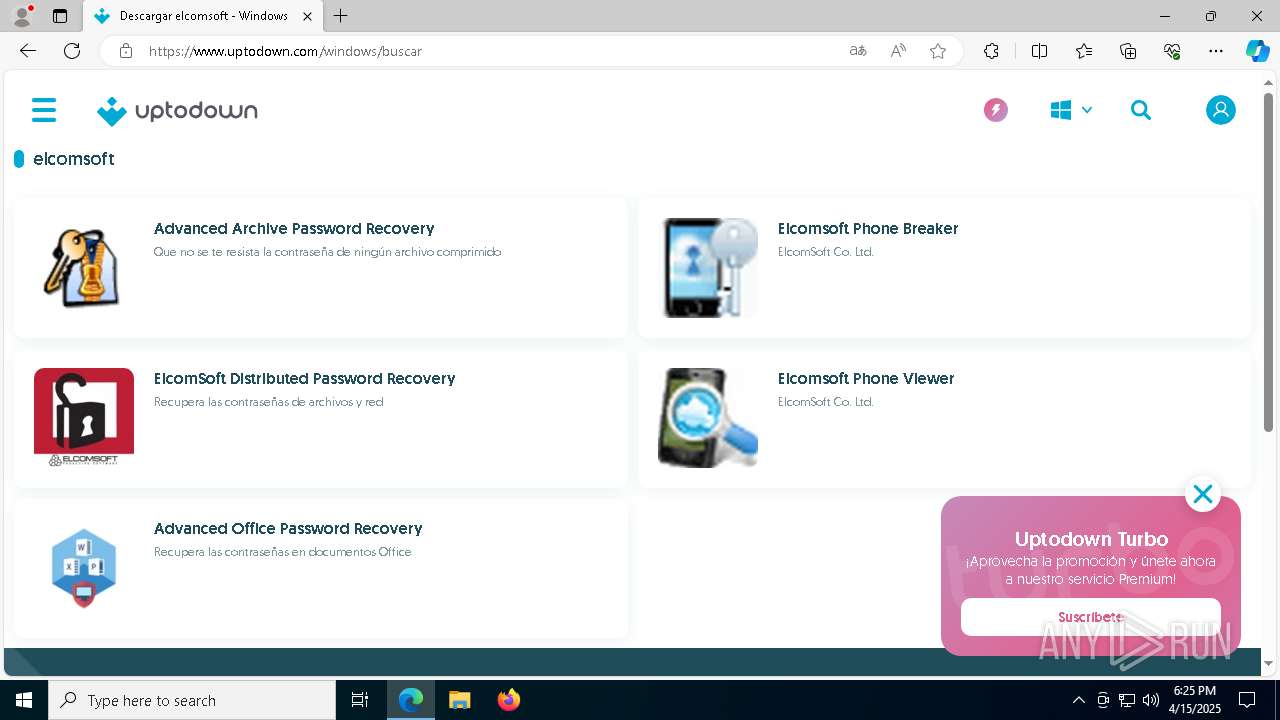Open split screen icon
The width and height of the screenshot is (1280, 720).
pos(1039,51)
